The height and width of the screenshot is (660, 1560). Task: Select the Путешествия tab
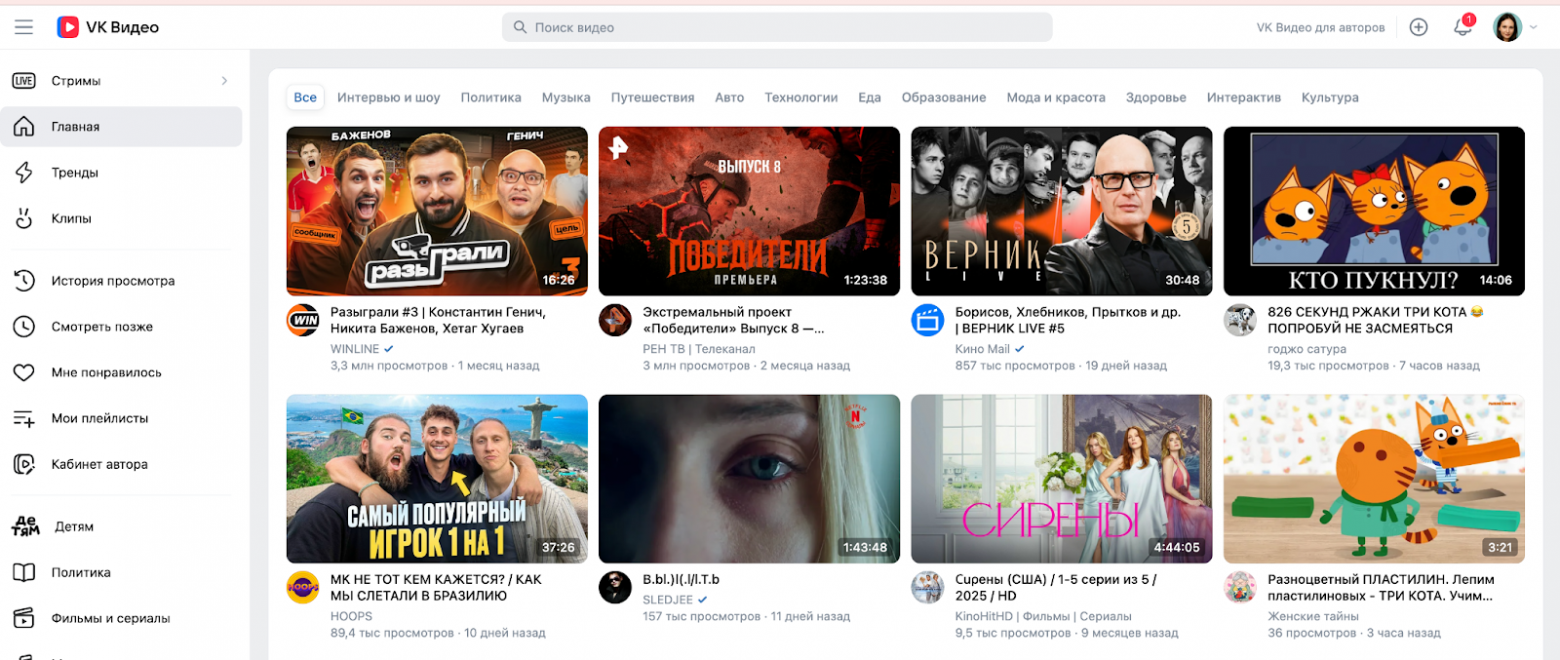(x=652, y=97)
